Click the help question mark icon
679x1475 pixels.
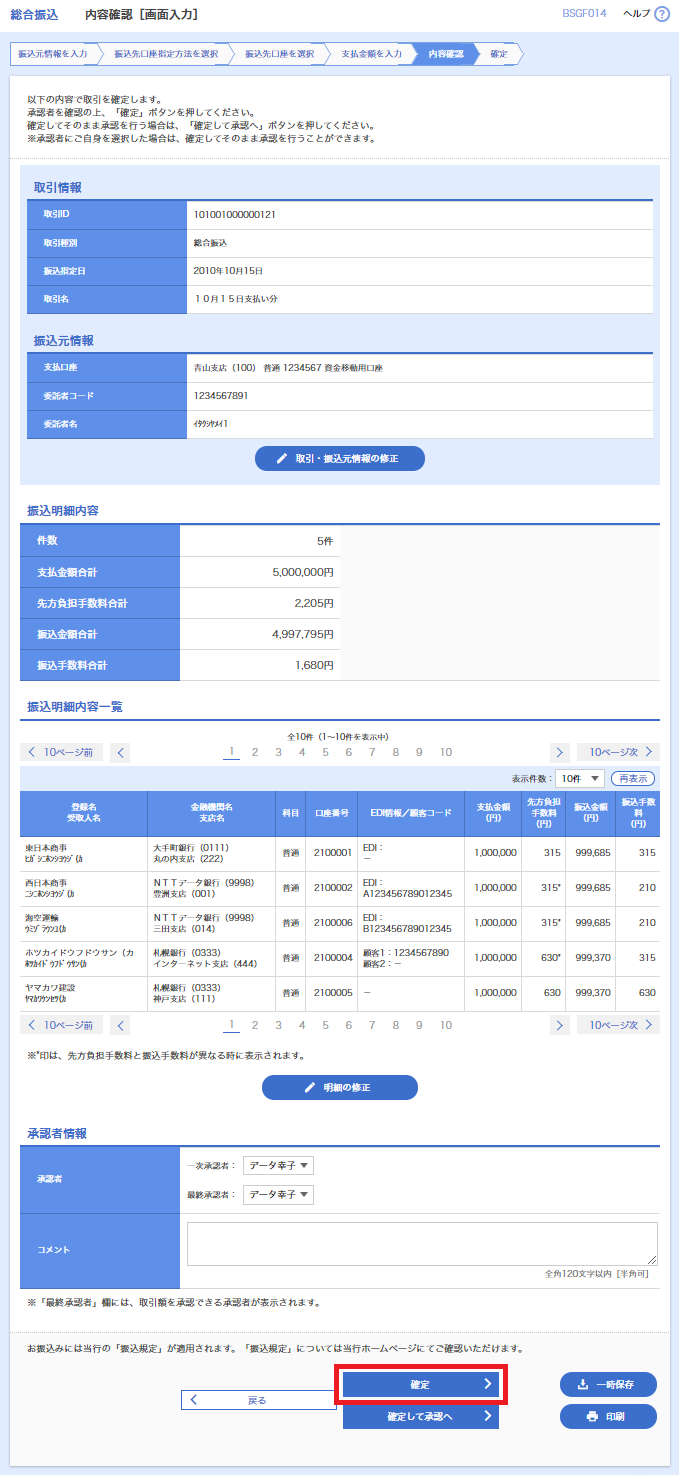point(661,14)
